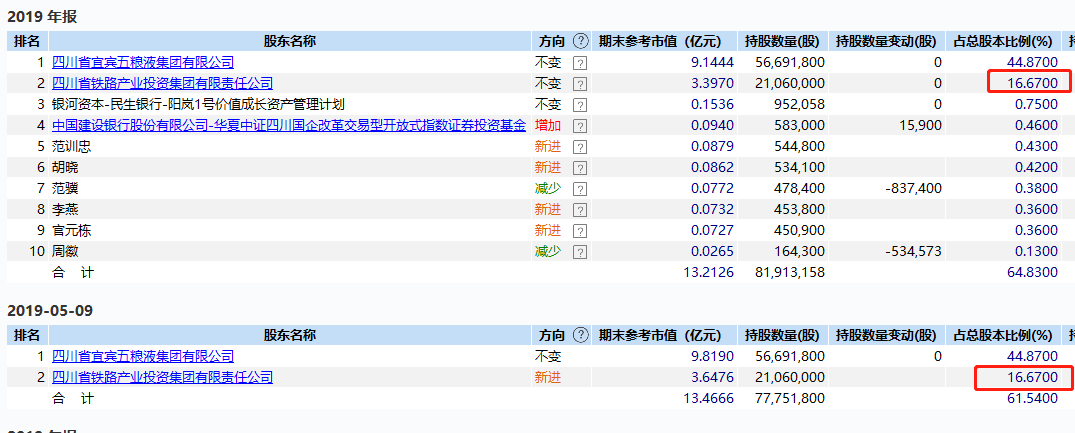Click question icon in 范训忠 row
This screenshot has height=433, width=1075.
(580, 147)
